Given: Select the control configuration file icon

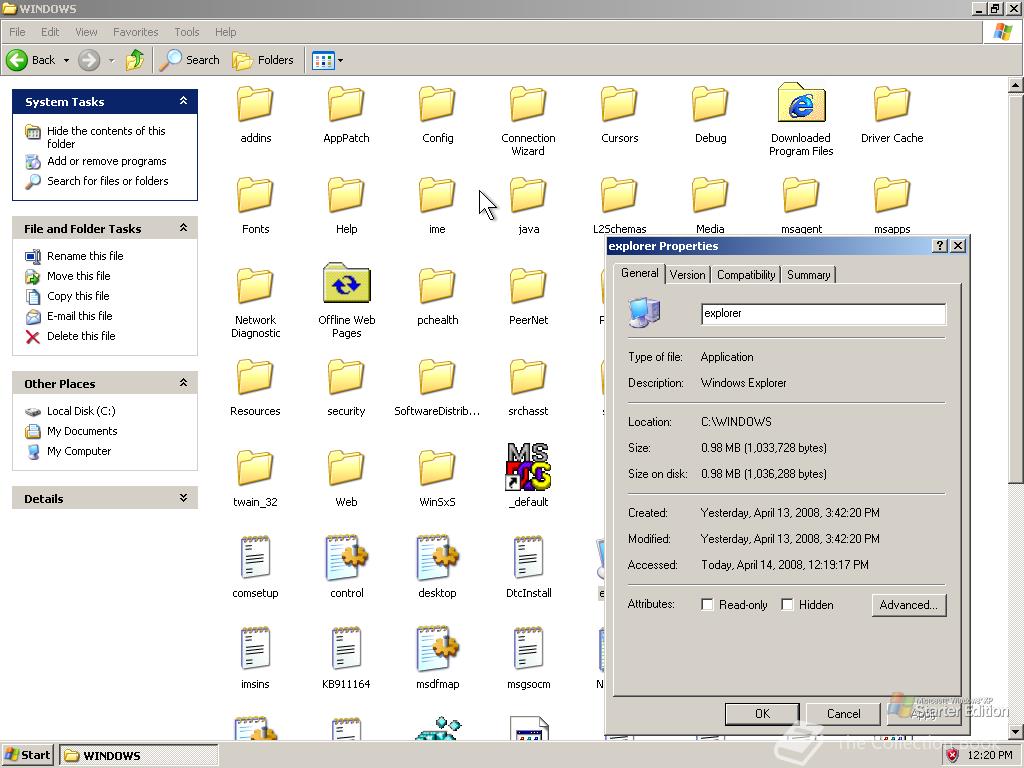Looking at the screenshot, I should coord(346,558).
